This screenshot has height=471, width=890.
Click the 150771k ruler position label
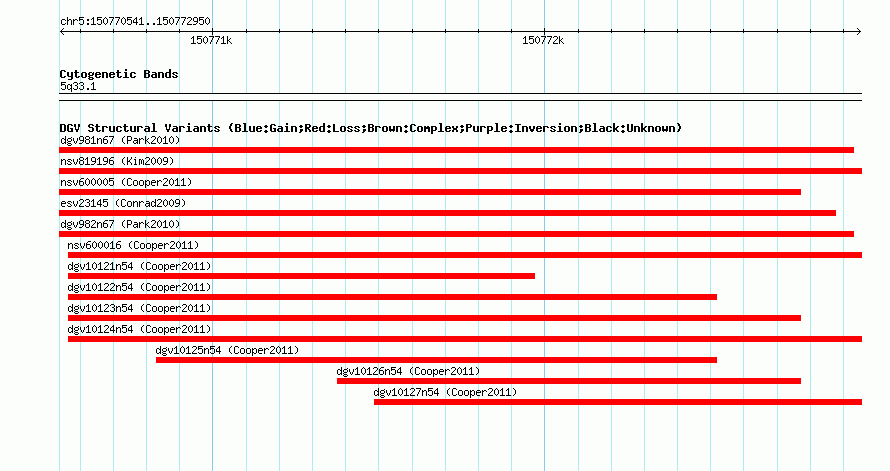click(211, 40)
